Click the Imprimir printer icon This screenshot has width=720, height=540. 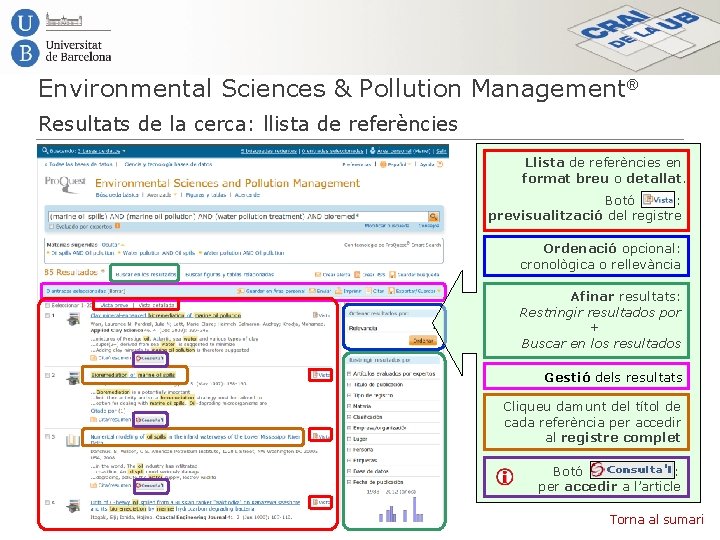[338, 291]
